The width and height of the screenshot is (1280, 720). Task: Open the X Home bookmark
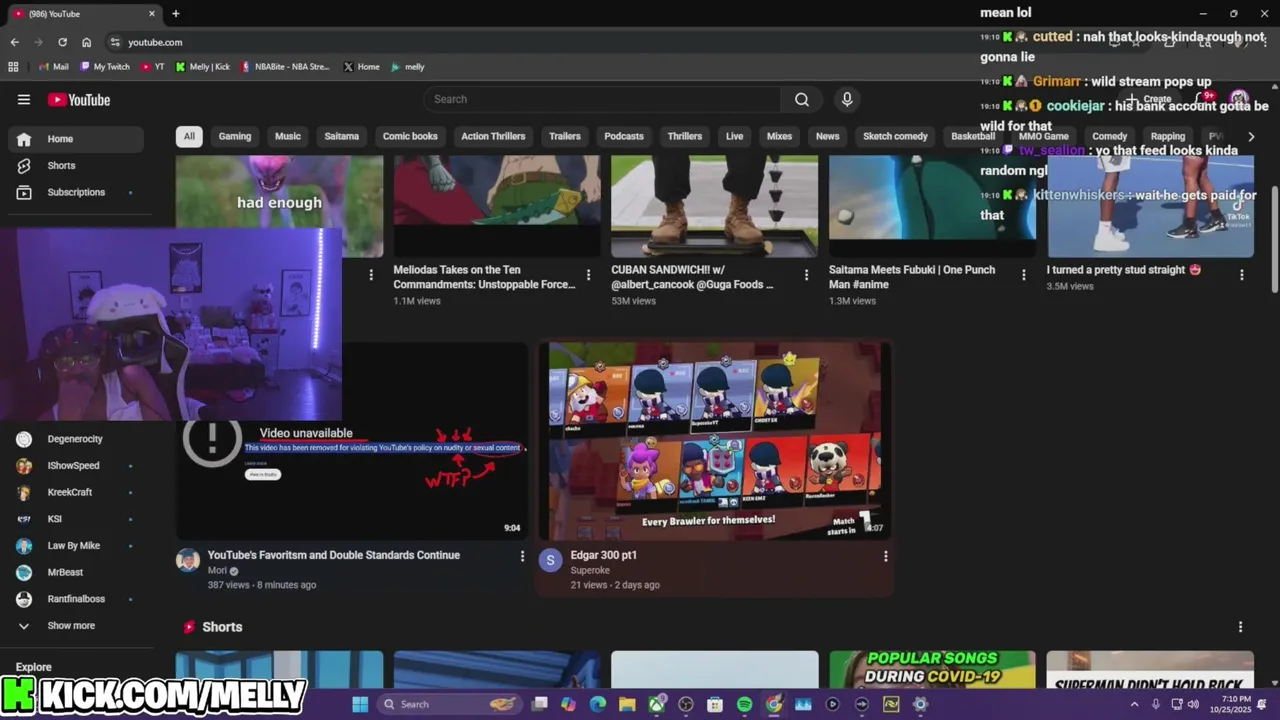point(361,67)
